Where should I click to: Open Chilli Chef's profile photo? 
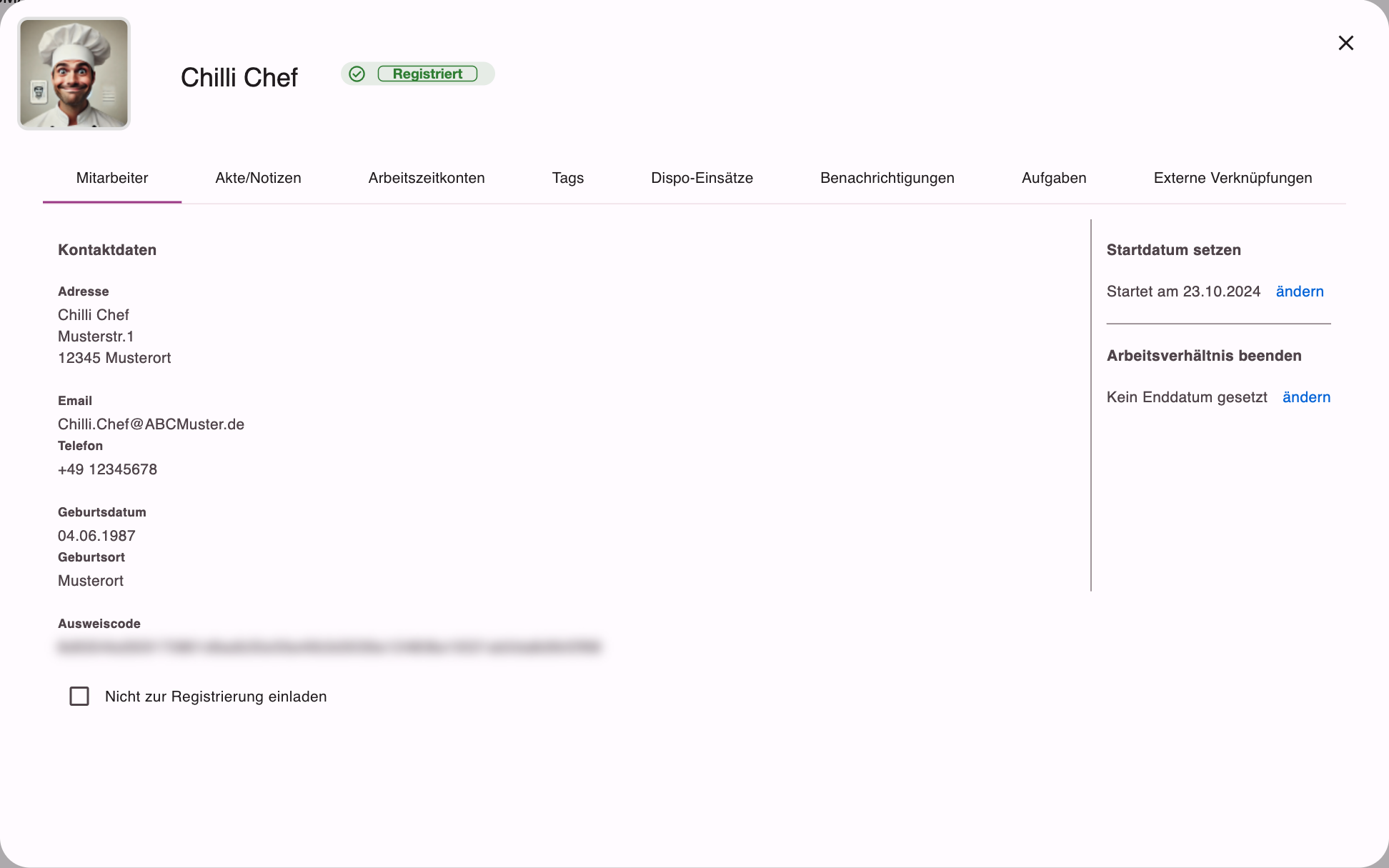click(74, 74)
